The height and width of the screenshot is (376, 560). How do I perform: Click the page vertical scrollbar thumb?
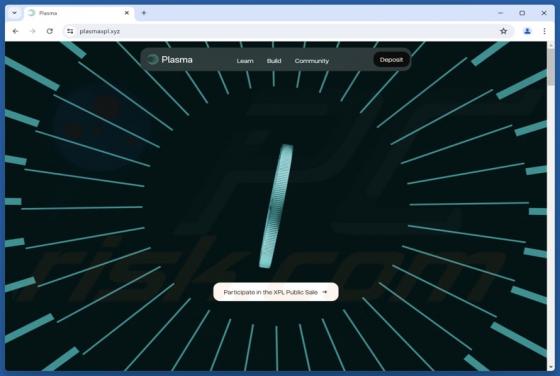point(551,67)
